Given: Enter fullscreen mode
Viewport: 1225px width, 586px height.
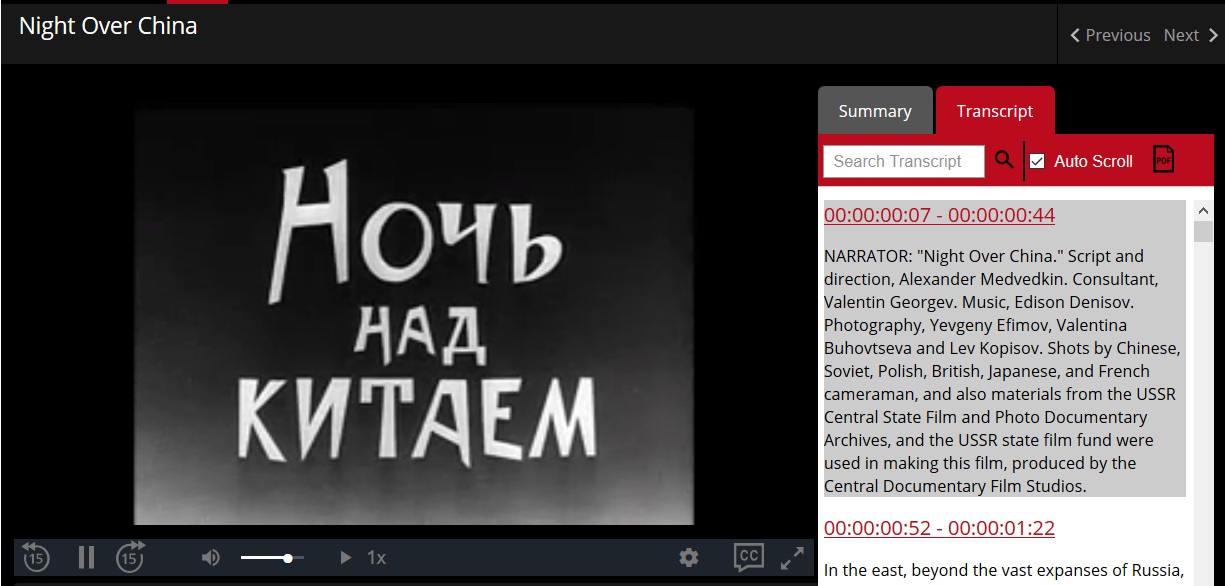Looking at the screenshot, I should [792, 558].
